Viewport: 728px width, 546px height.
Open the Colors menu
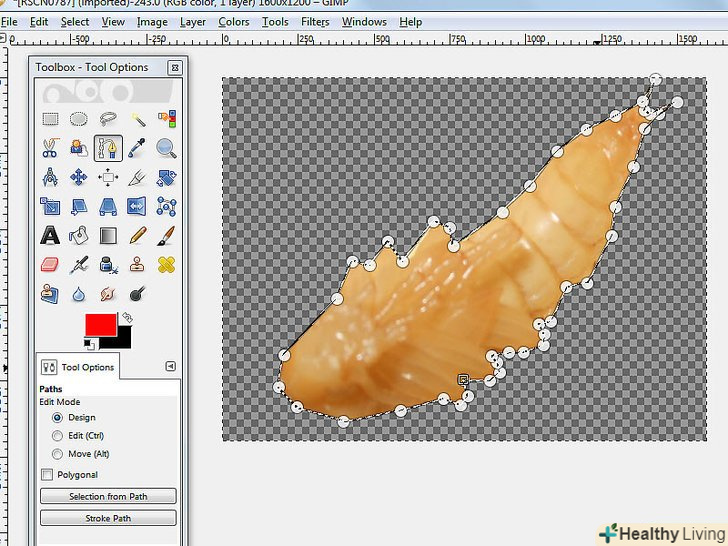click(x=233, y=22)
